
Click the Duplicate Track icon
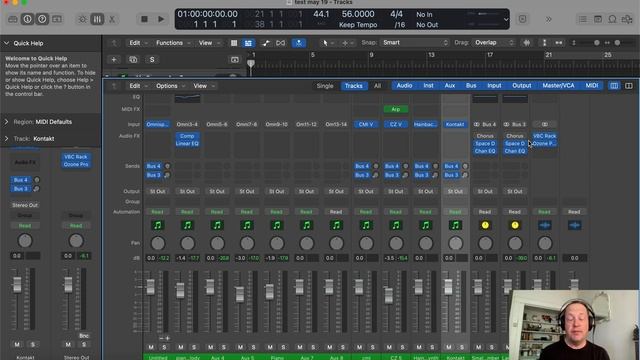[x=133, y=60]
